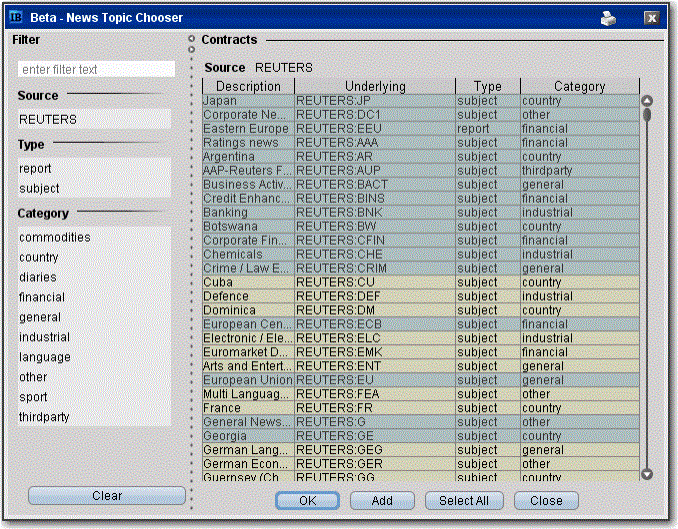Select the REUTERS:ELC row
Screen dimensions: 678x529
[421, 338]
